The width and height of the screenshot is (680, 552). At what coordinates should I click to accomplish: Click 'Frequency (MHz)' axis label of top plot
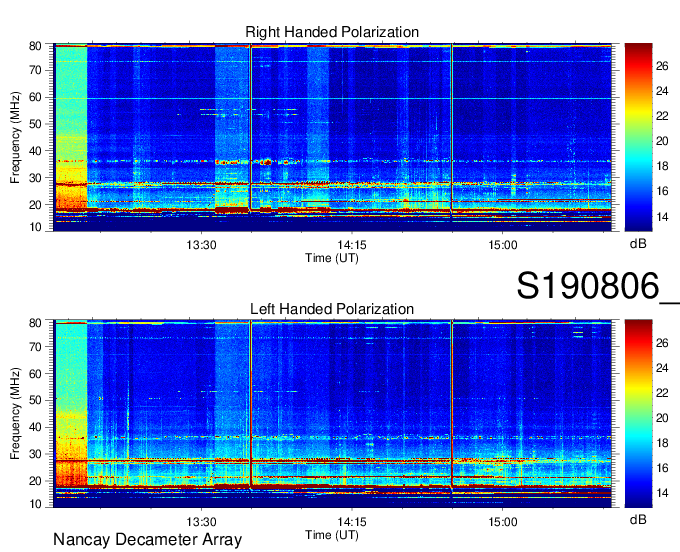(15, 137)
